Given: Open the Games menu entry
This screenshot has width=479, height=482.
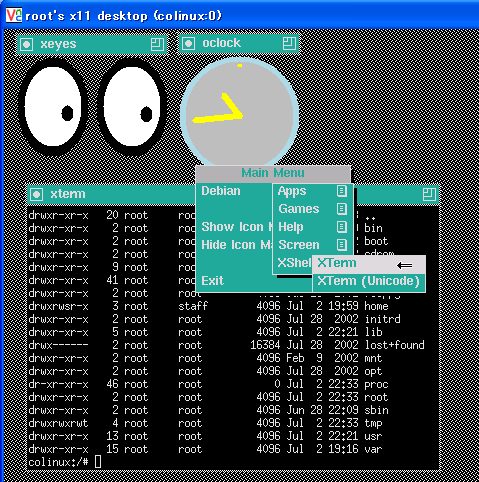Looking at the screenshot, I should tap(313, 209).
